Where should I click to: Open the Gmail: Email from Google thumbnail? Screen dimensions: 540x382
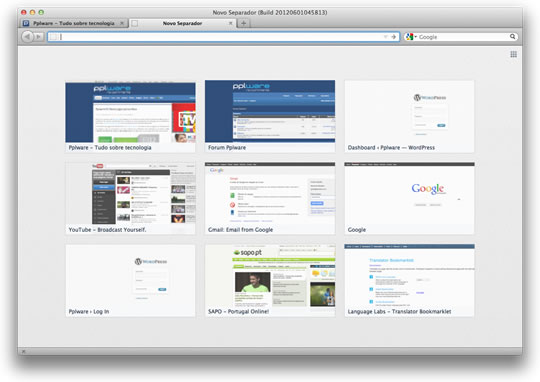270,198
